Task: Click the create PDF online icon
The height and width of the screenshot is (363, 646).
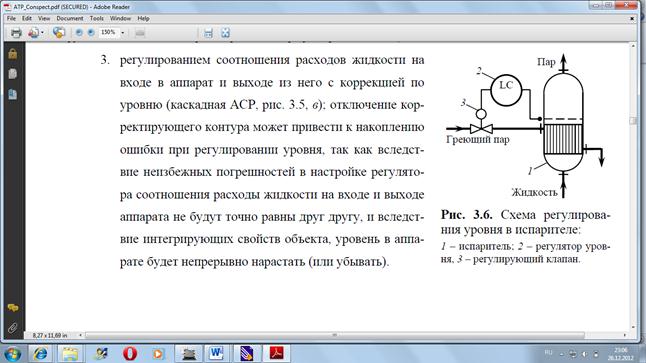Action: coord(33,33)
